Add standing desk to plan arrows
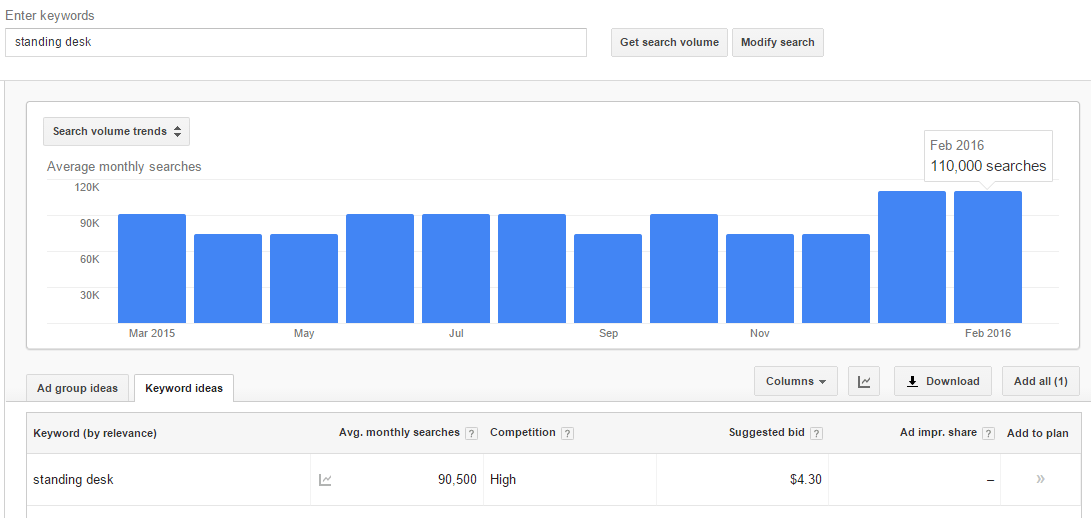The width and height of the screenshot is (1091, 518). click(x=1040, y=479)
